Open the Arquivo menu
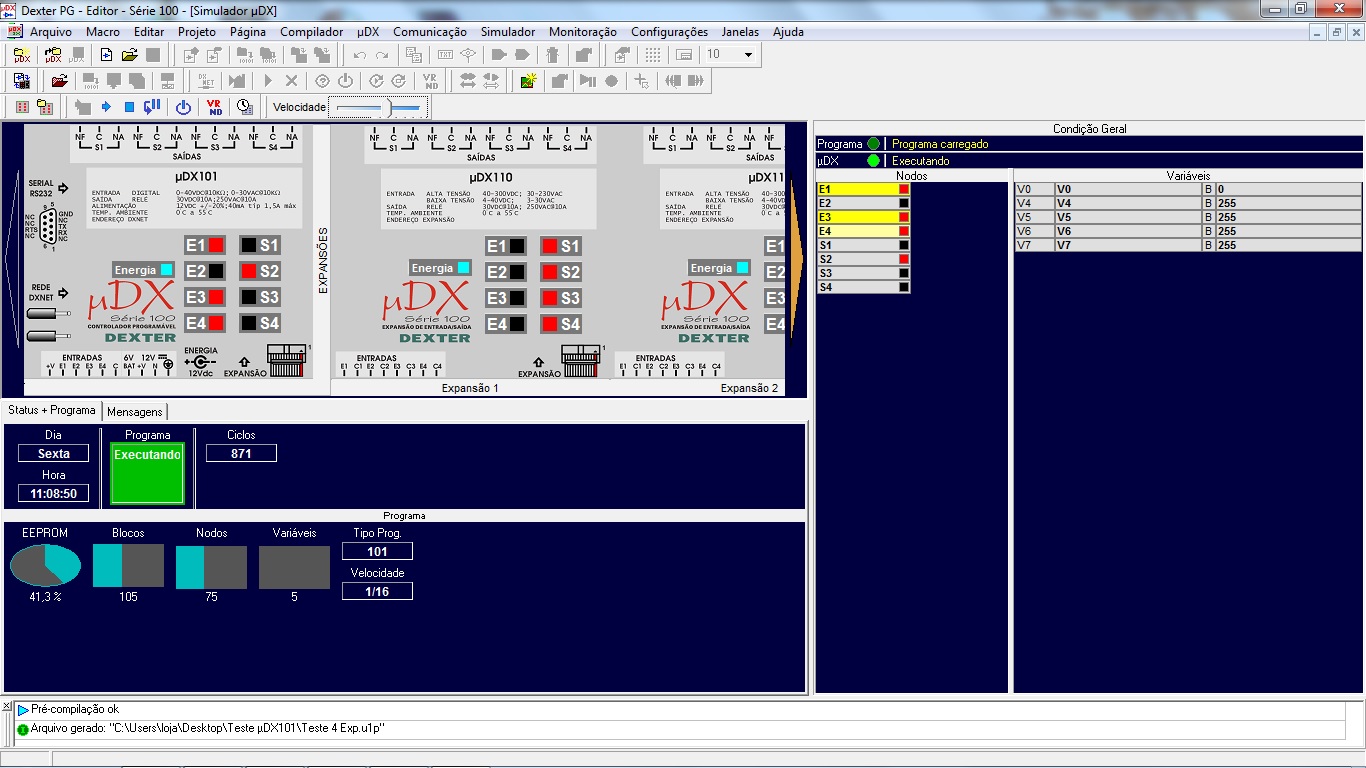 pyautogui.click(x=51, y=32)
